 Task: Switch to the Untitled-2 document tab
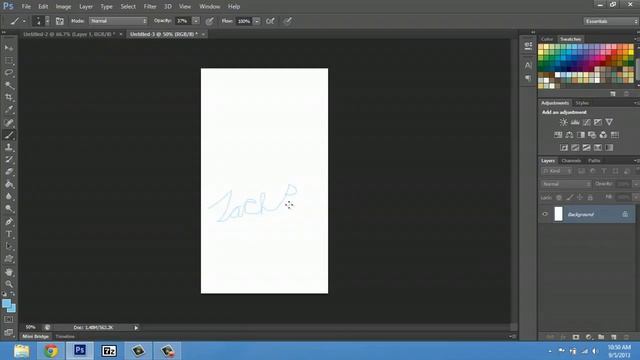[69, 34]
